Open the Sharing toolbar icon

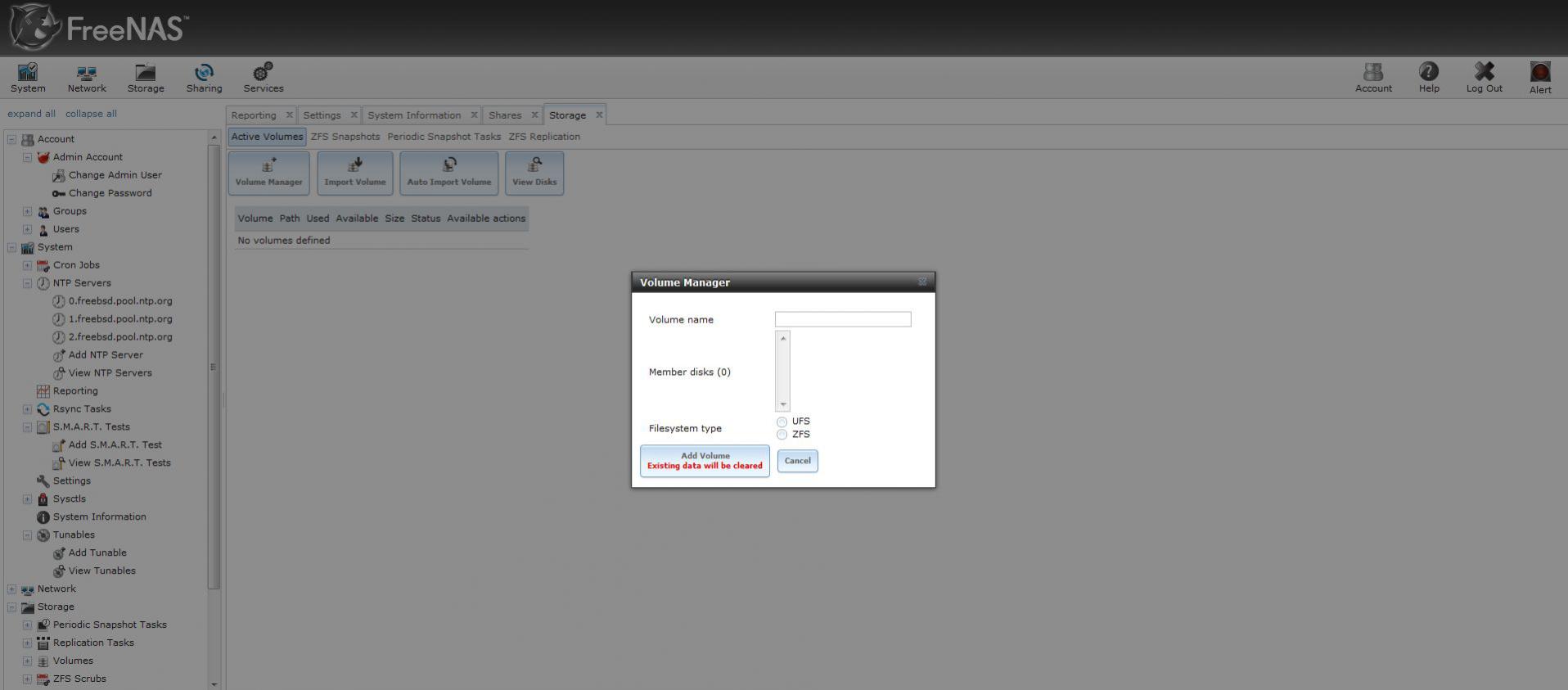[204, 79]
